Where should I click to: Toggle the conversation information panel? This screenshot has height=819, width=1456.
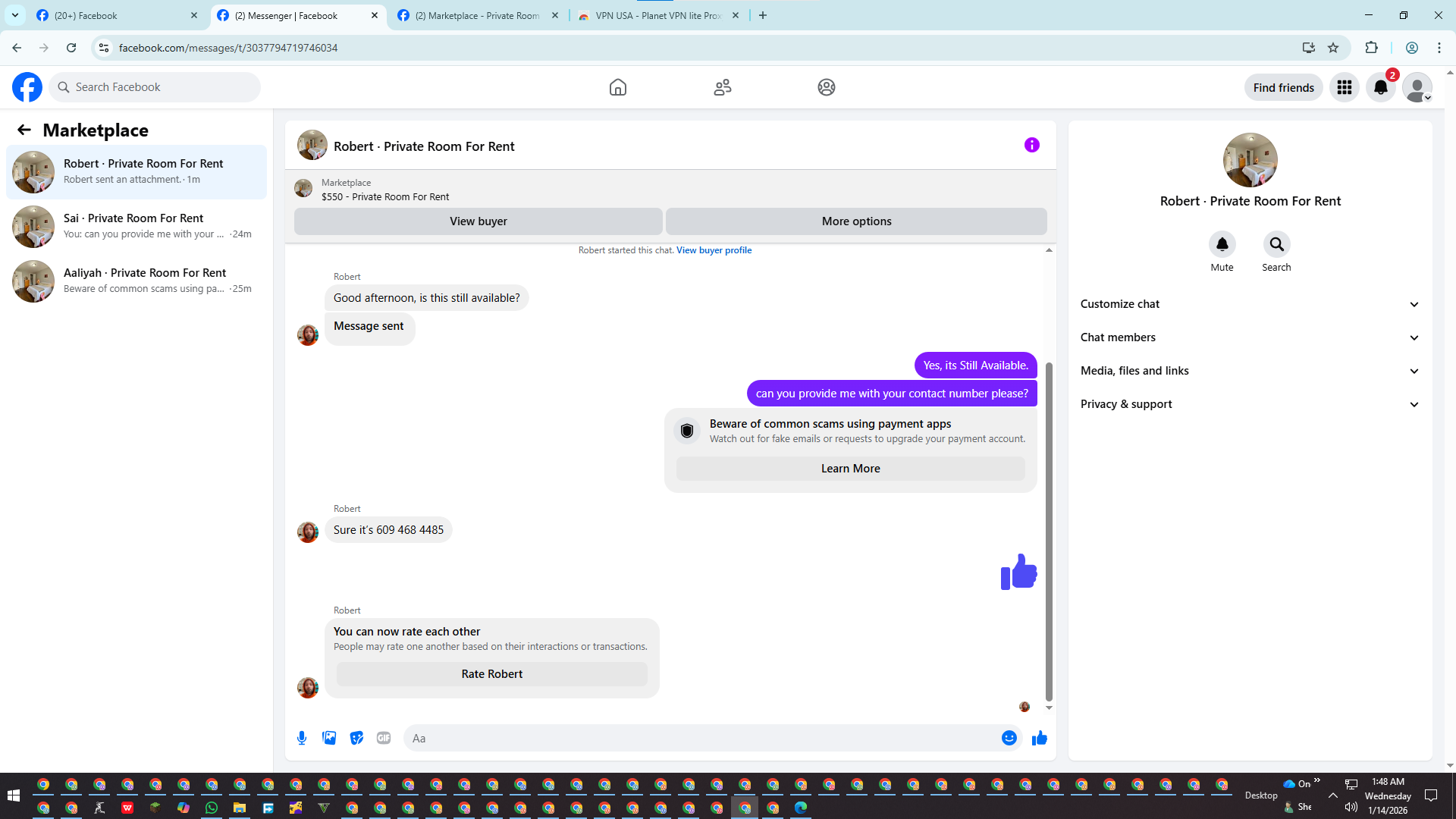pyautogui.click(x=1031, y=145)
